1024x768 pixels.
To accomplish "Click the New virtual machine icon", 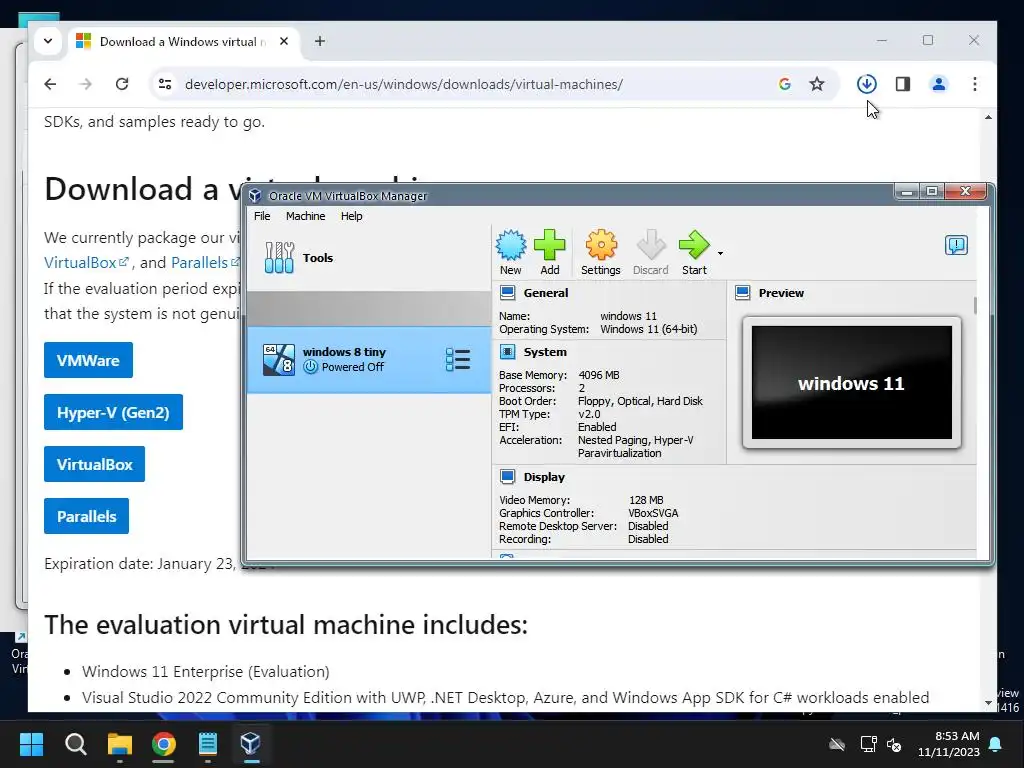I will coord(511,252).
